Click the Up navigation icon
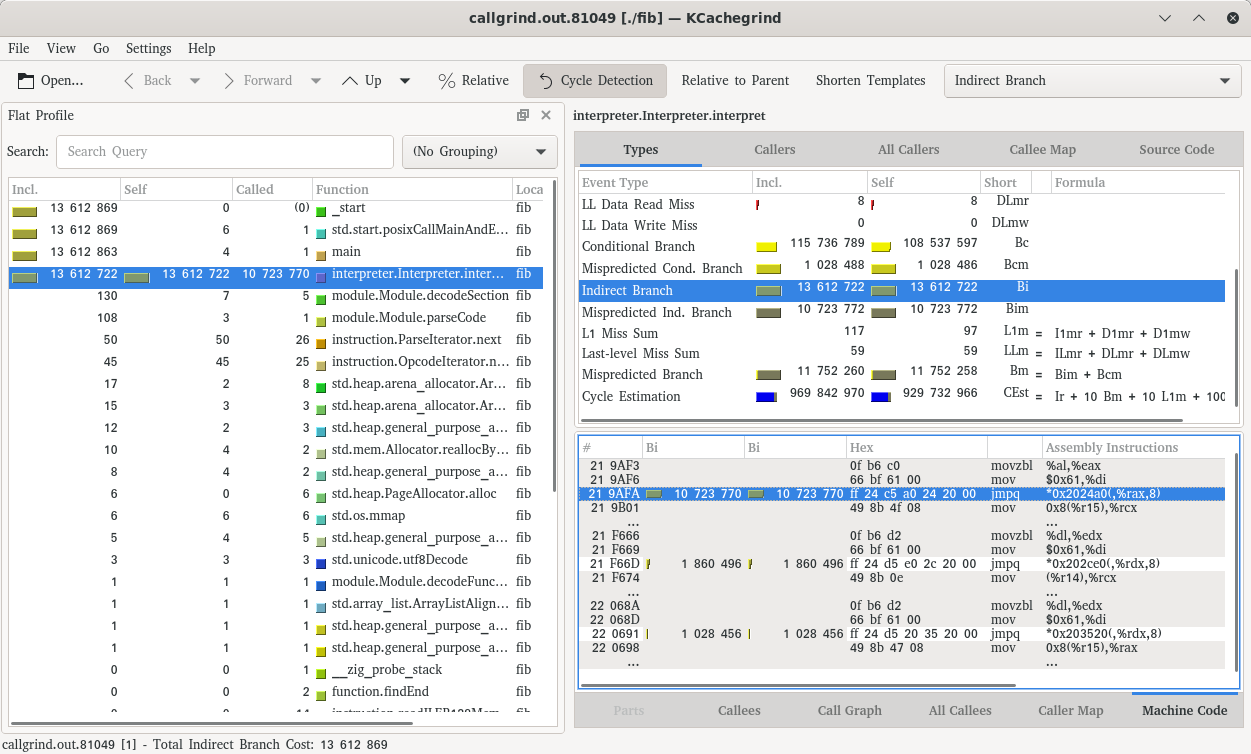Viewport: 1251px width, 754px height. [349, 81]
